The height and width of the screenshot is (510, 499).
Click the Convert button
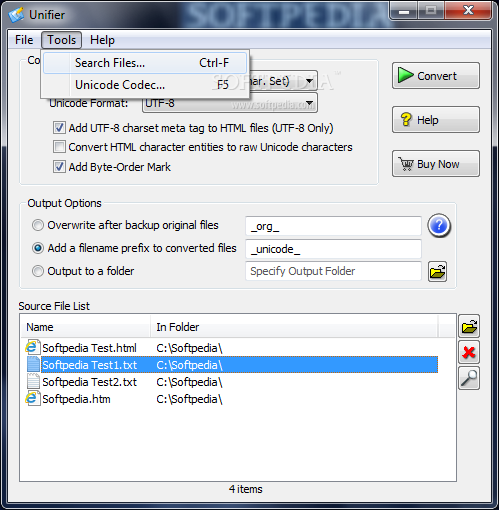(x=436, y=76)
